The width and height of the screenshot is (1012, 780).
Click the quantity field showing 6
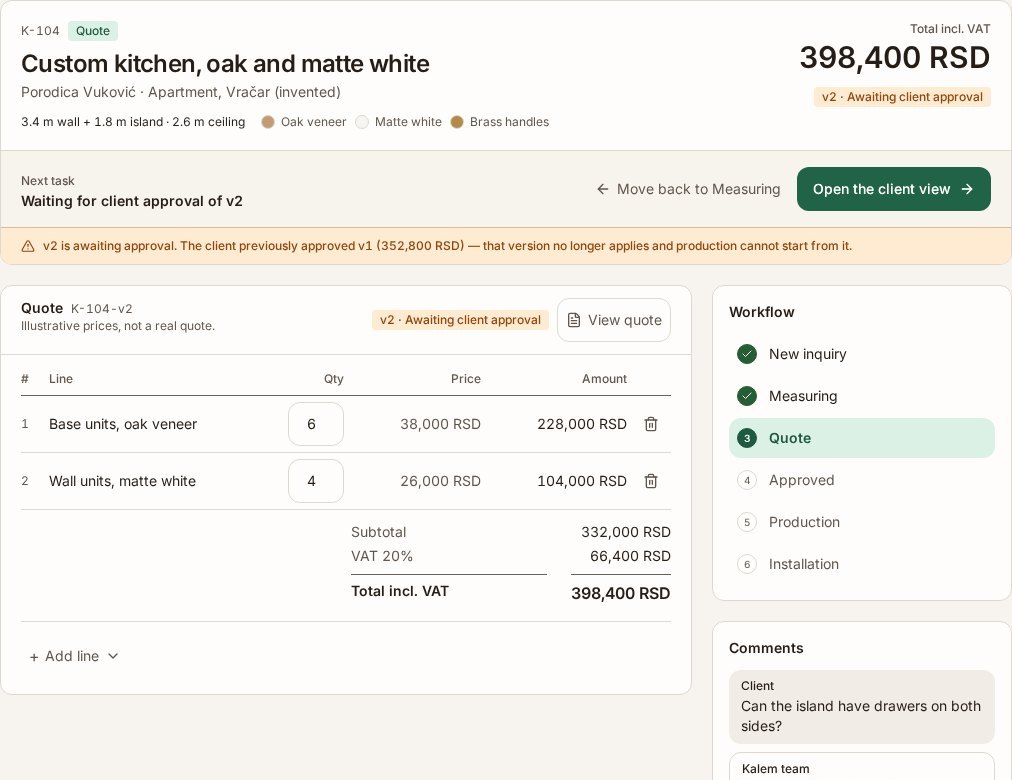[x=316, y=424]
